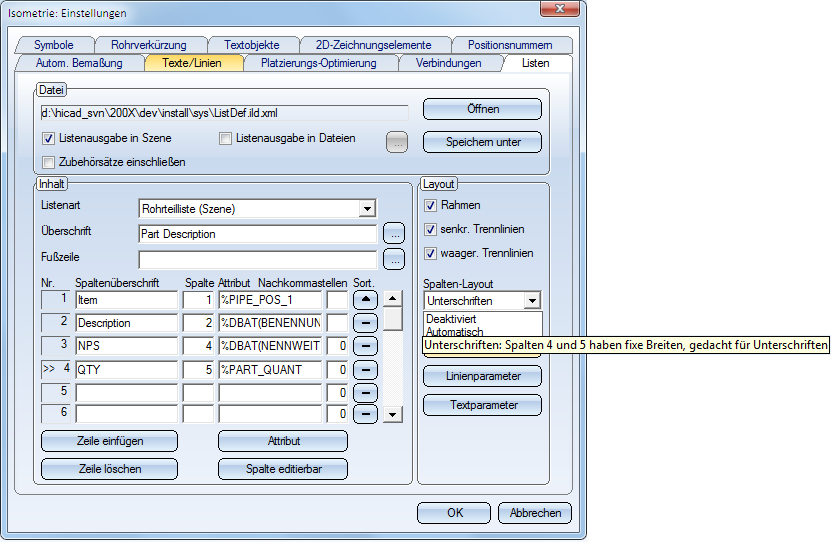Expand the Spalten-Layout combo box
831x542 pixels.
[532, 300]
